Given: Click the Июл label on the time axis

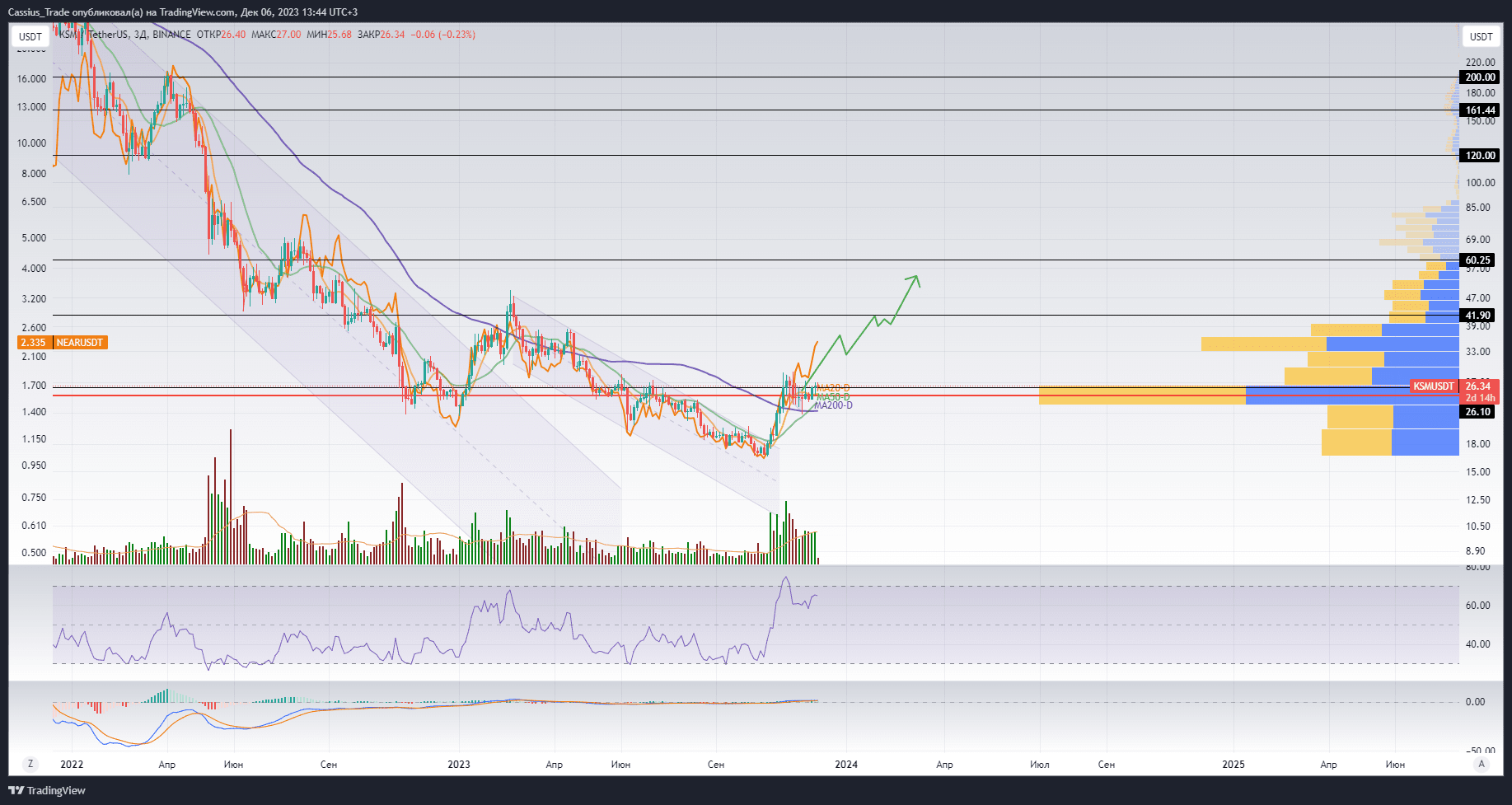Looking at the screenshot, I should click(1040, 765).
